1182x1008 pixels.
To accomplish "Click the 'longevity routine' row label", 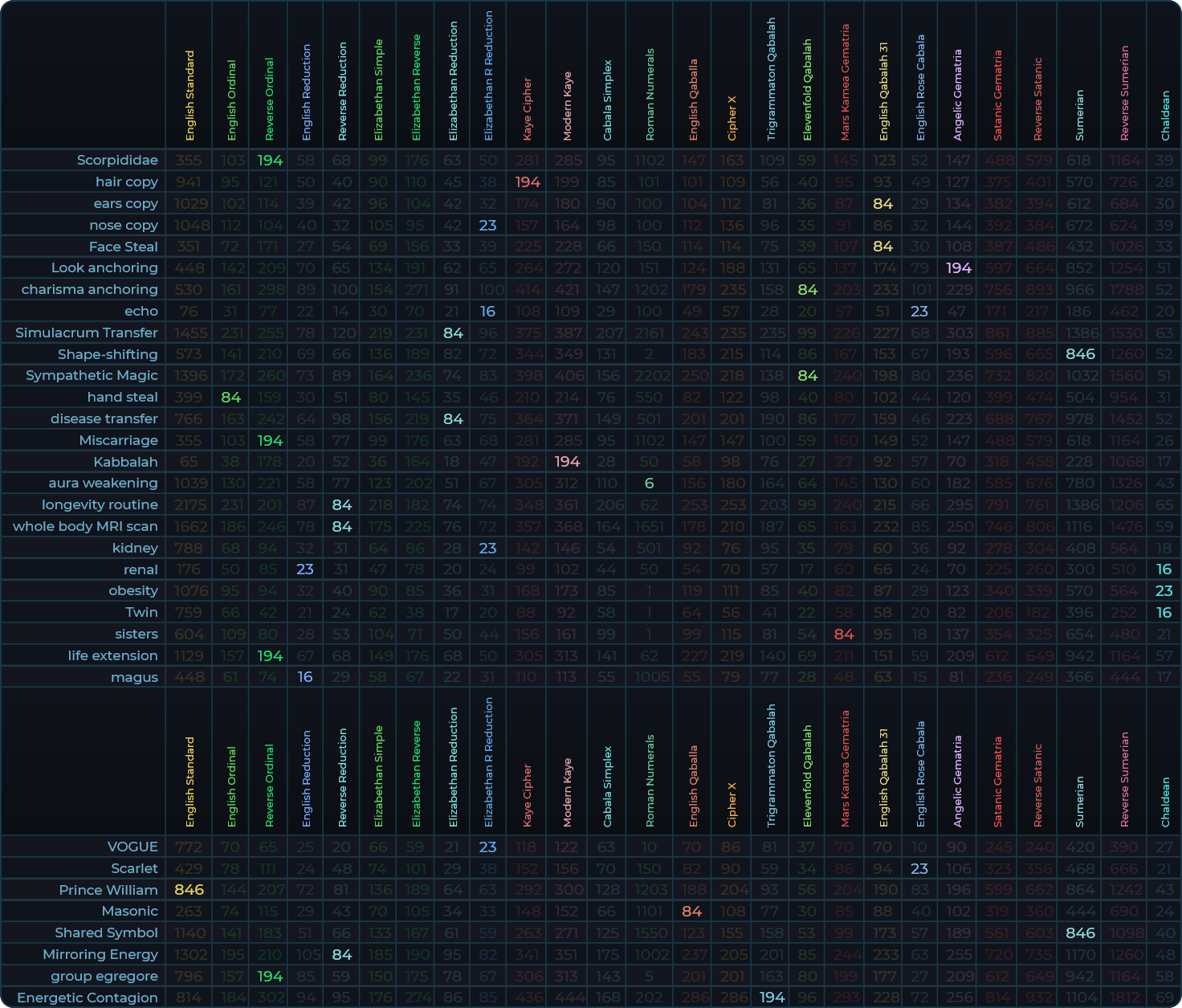I will 100,504.
